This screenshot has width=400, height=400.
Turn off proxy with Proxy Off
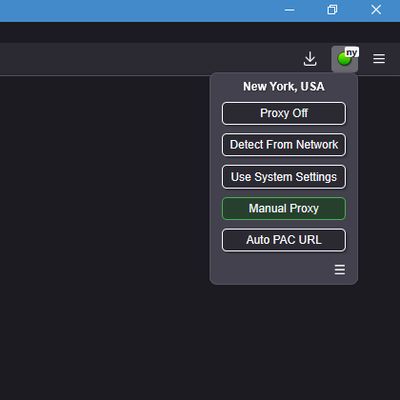(284, 113)
